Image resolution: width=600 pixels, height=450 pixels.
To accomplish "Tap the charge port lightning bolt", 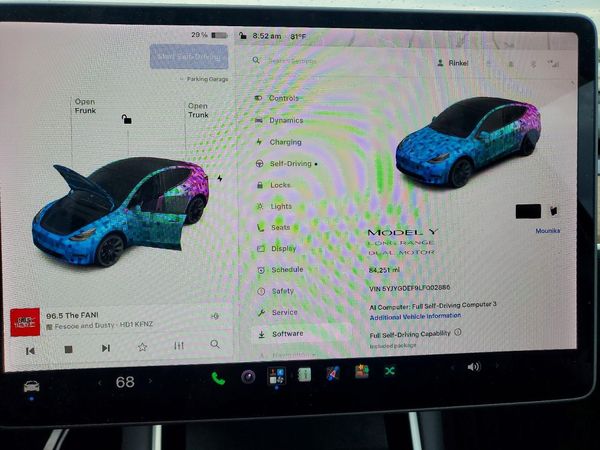I will [220, 178].
